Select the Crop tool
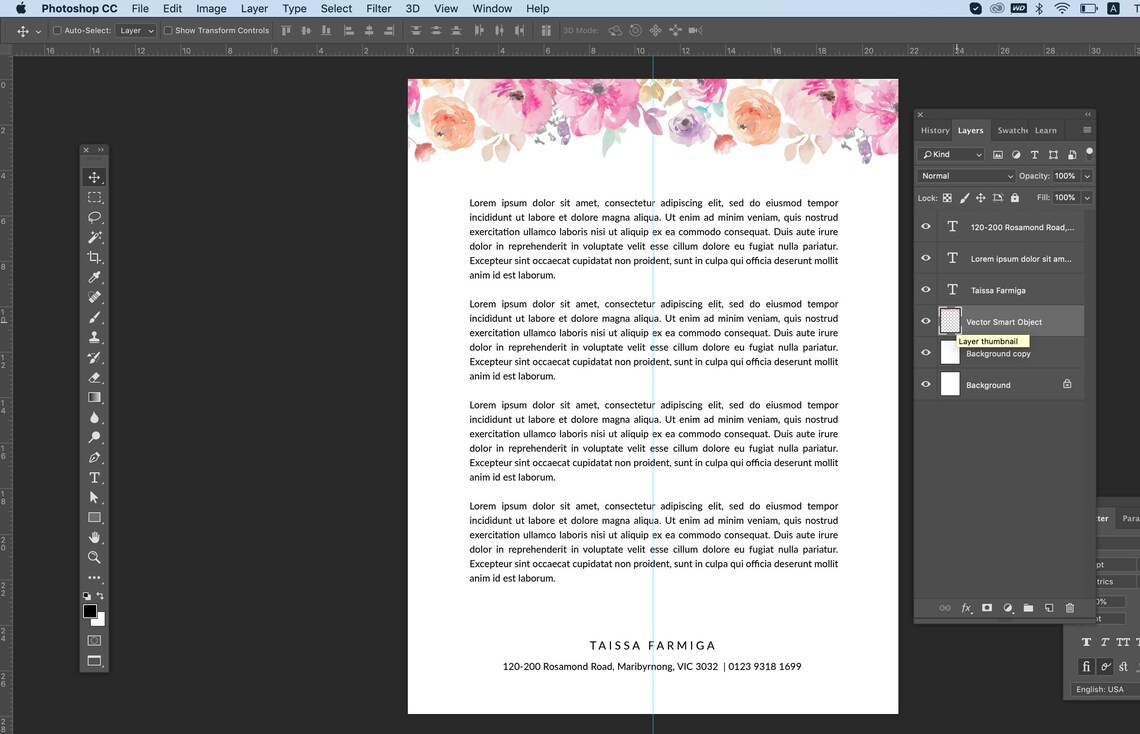Screen dimensions: 1140x734 [x=95, y=257]
